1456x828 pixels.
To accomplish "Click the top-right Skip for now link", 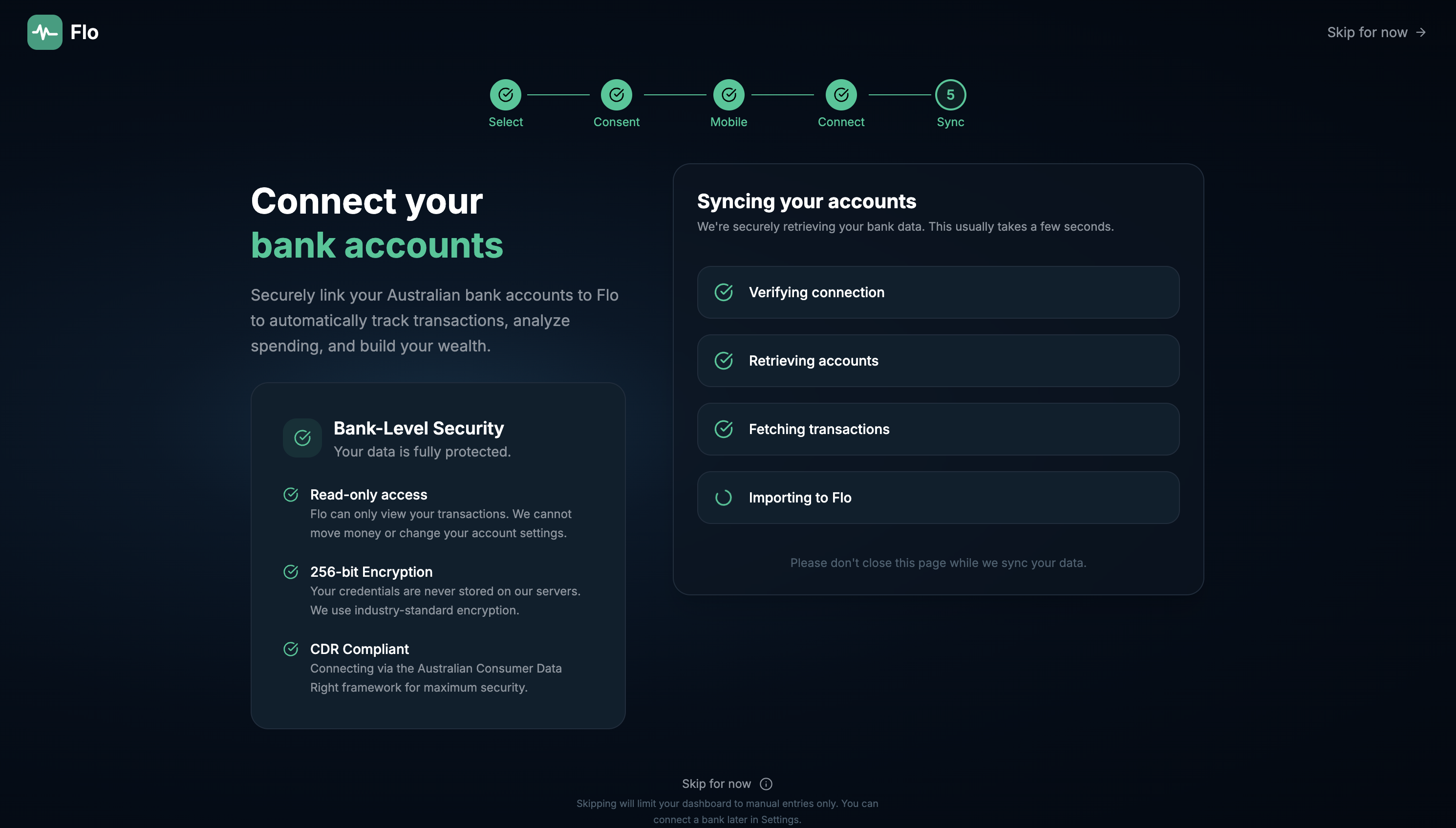I will tap(1376, 32).
